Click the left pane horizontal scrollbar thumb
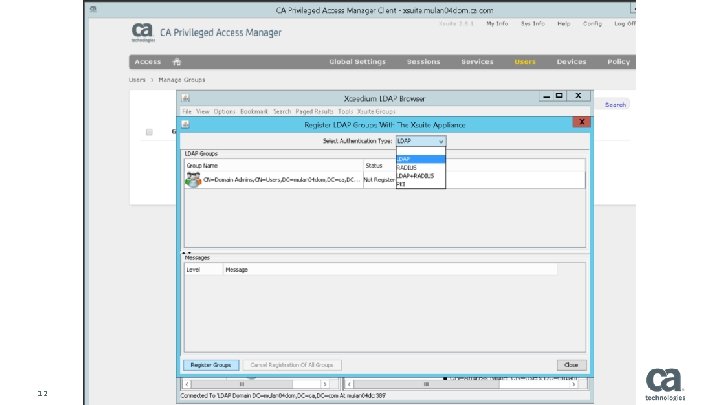 (242, 384)
